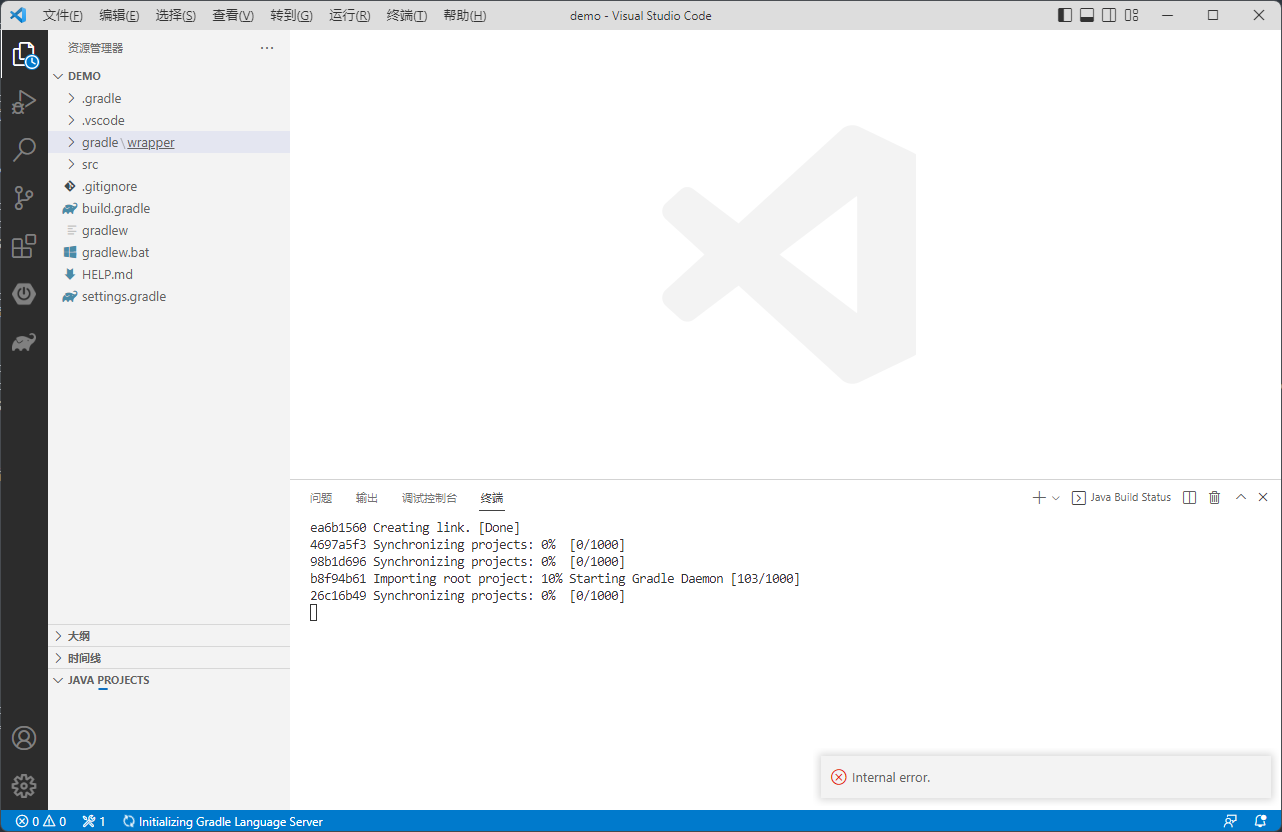Open the 选择(S) menu
This screenshot has width=1282, height=832.
coord(176,16)
